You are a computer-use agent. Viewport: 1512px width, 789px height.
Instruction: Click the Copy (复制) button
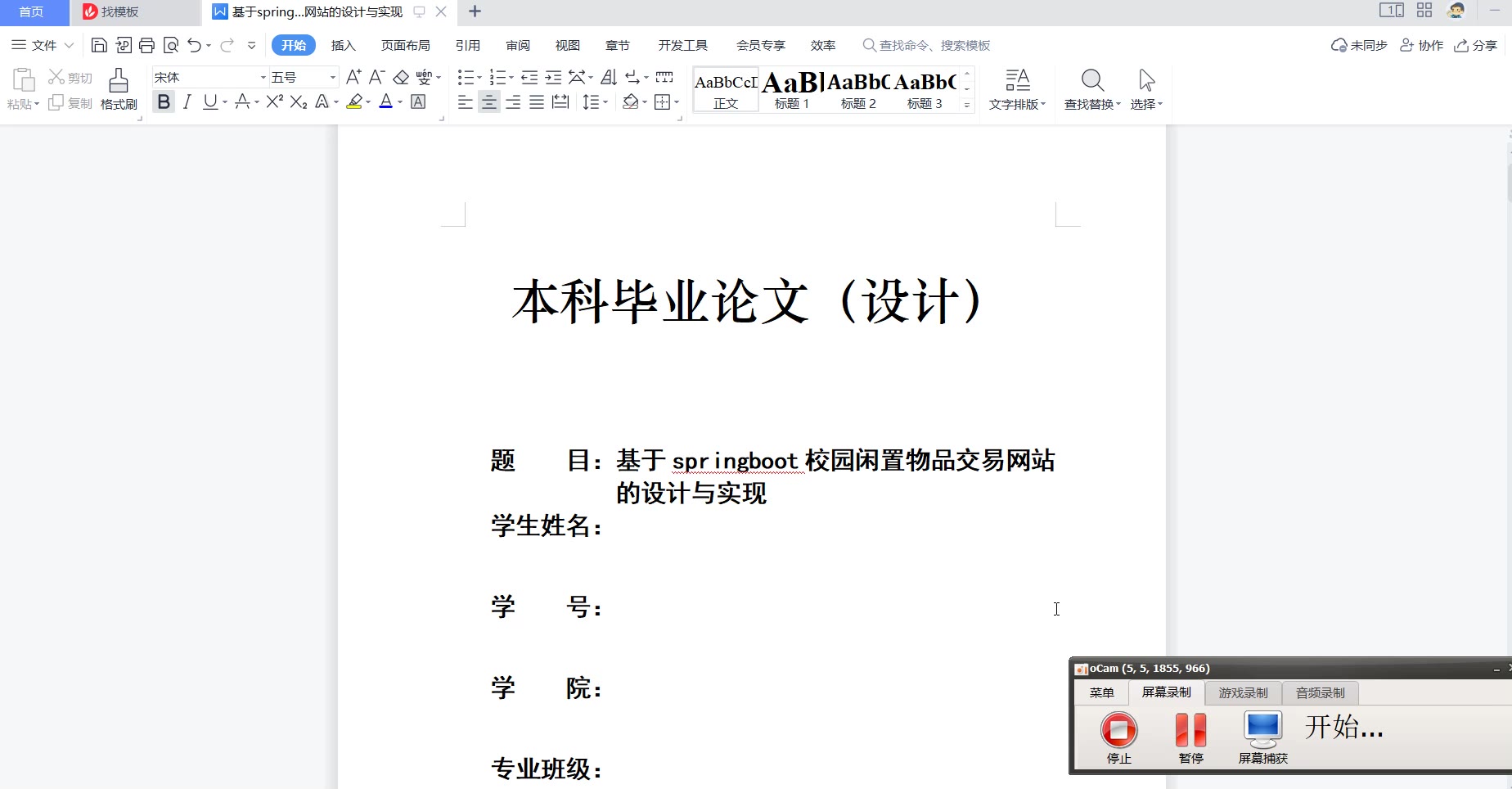(70, 103)
